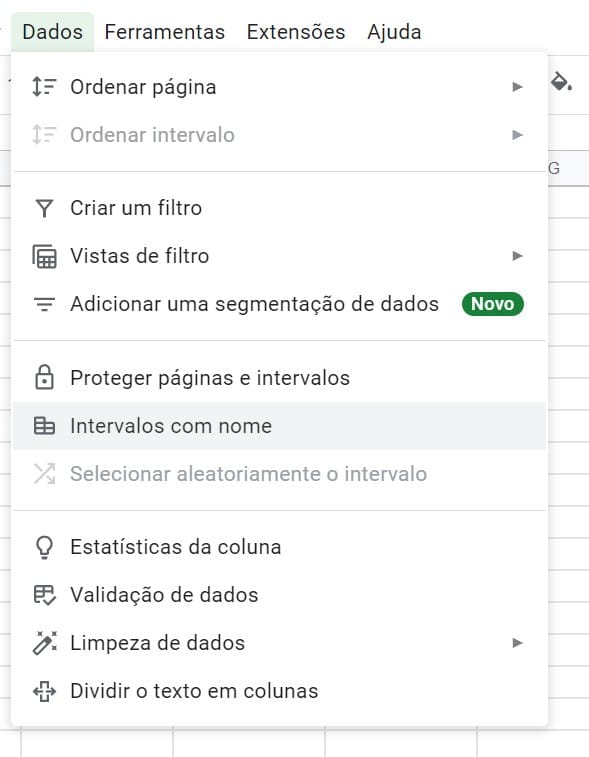Open the Extensões menu

click(x=296, y=32)
